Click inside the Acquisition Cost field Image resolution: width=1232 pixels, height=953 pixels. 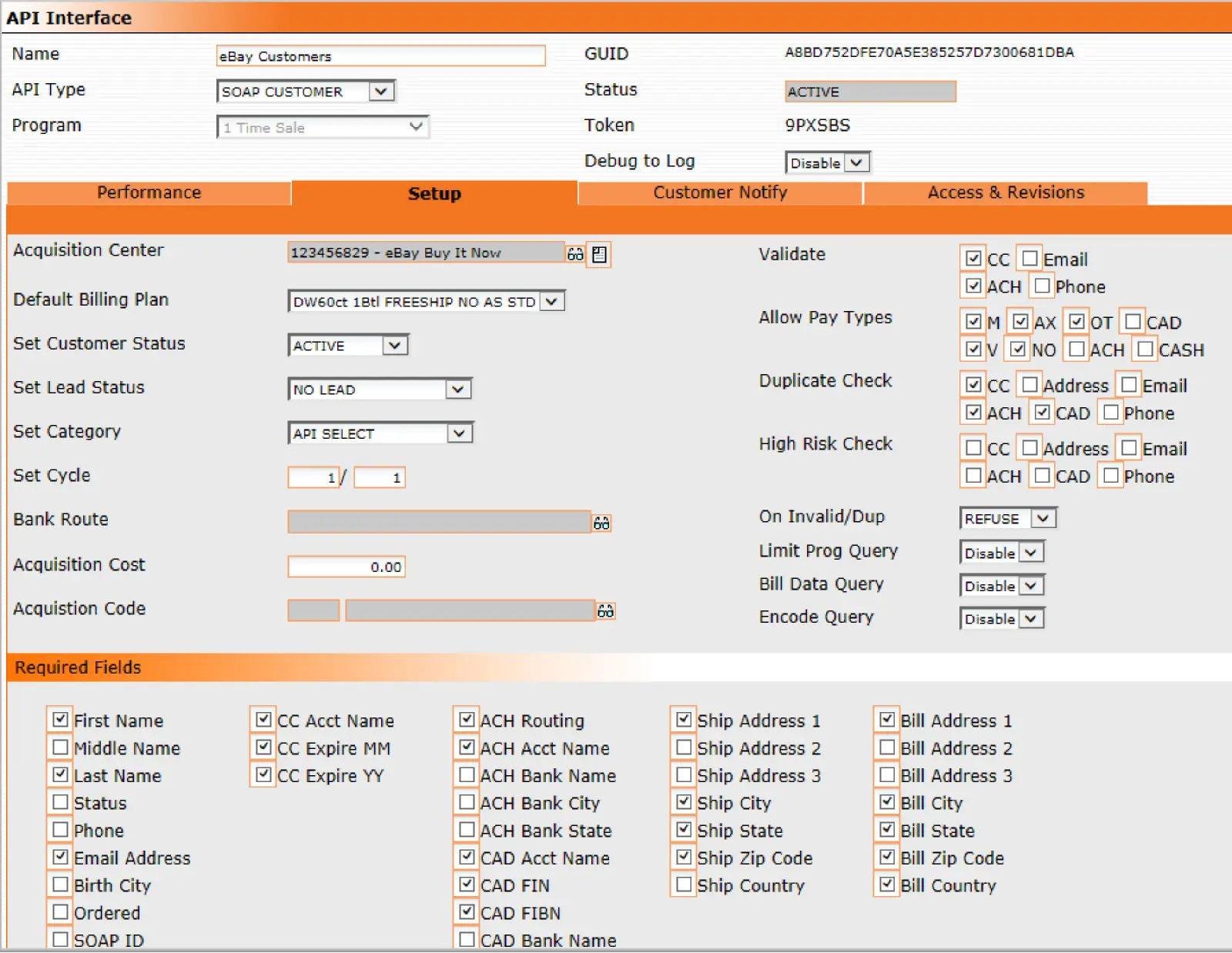point(345,567)
